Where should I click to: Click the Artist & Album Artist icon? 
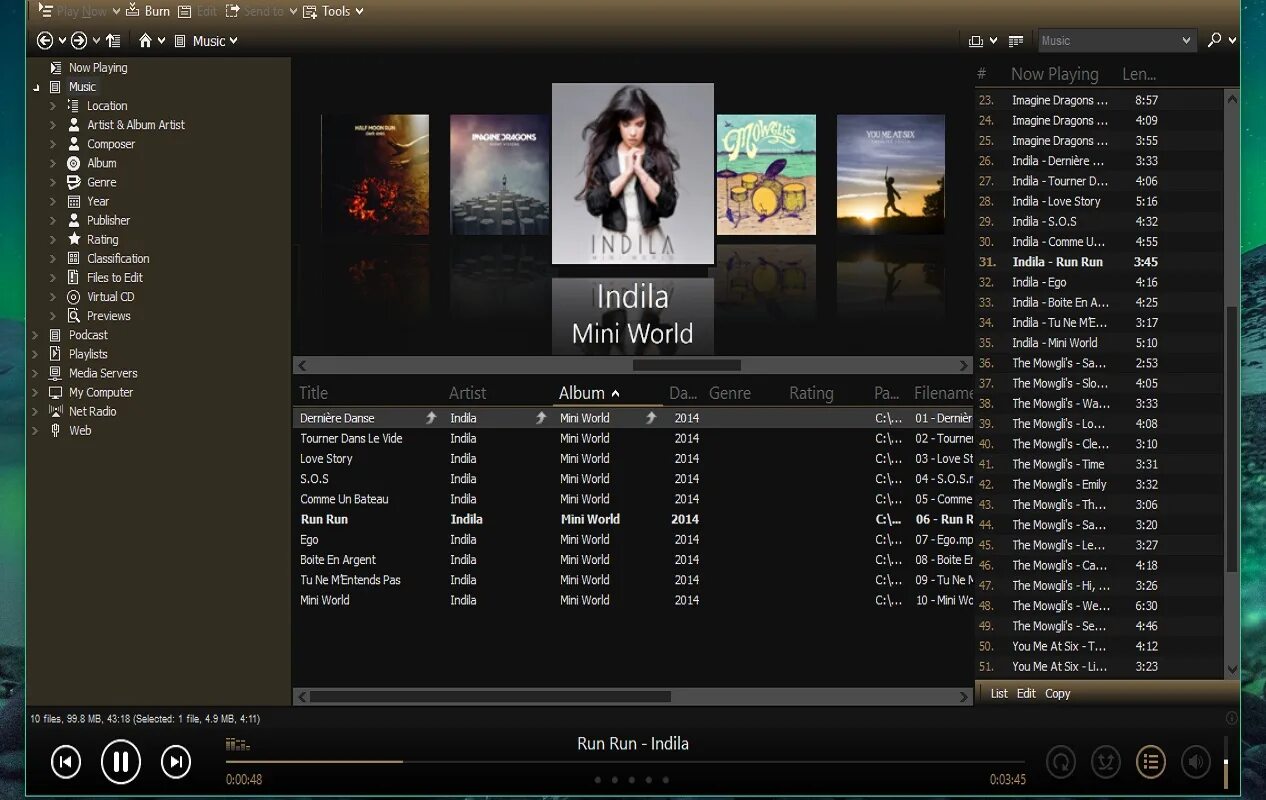[74, 125]
